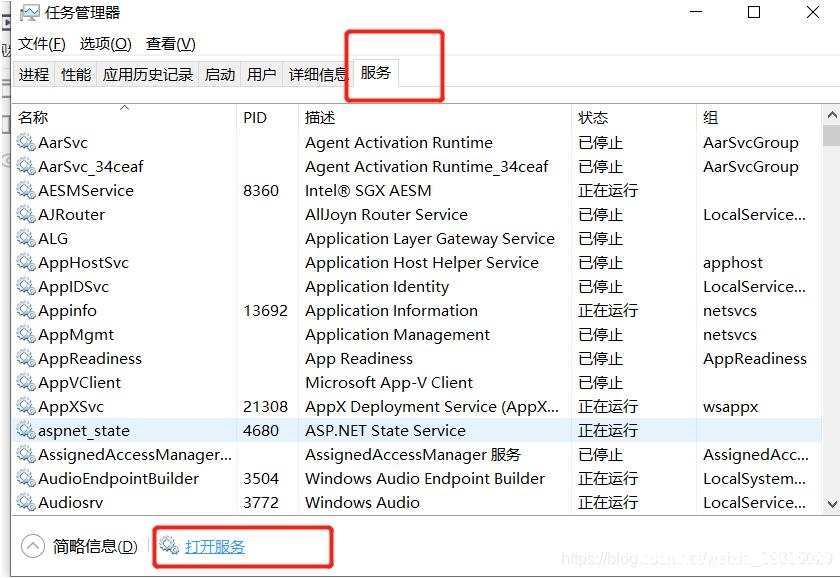Click the gear icon next to AESMService
This screenshot has height=578, width=840.
(x=25, y=190)
